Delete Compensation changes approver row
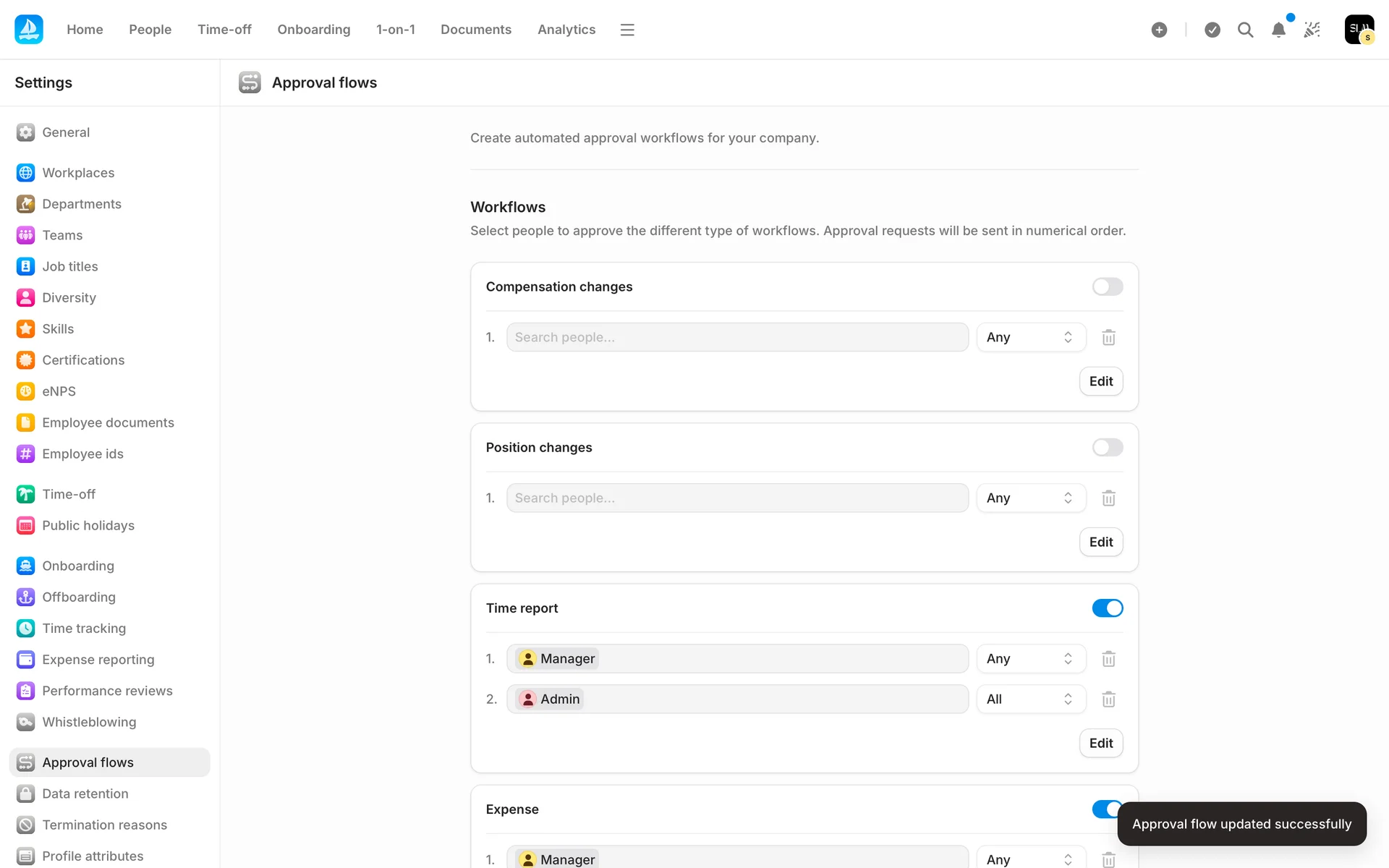1389x868 pixels. click(1108, 338)
